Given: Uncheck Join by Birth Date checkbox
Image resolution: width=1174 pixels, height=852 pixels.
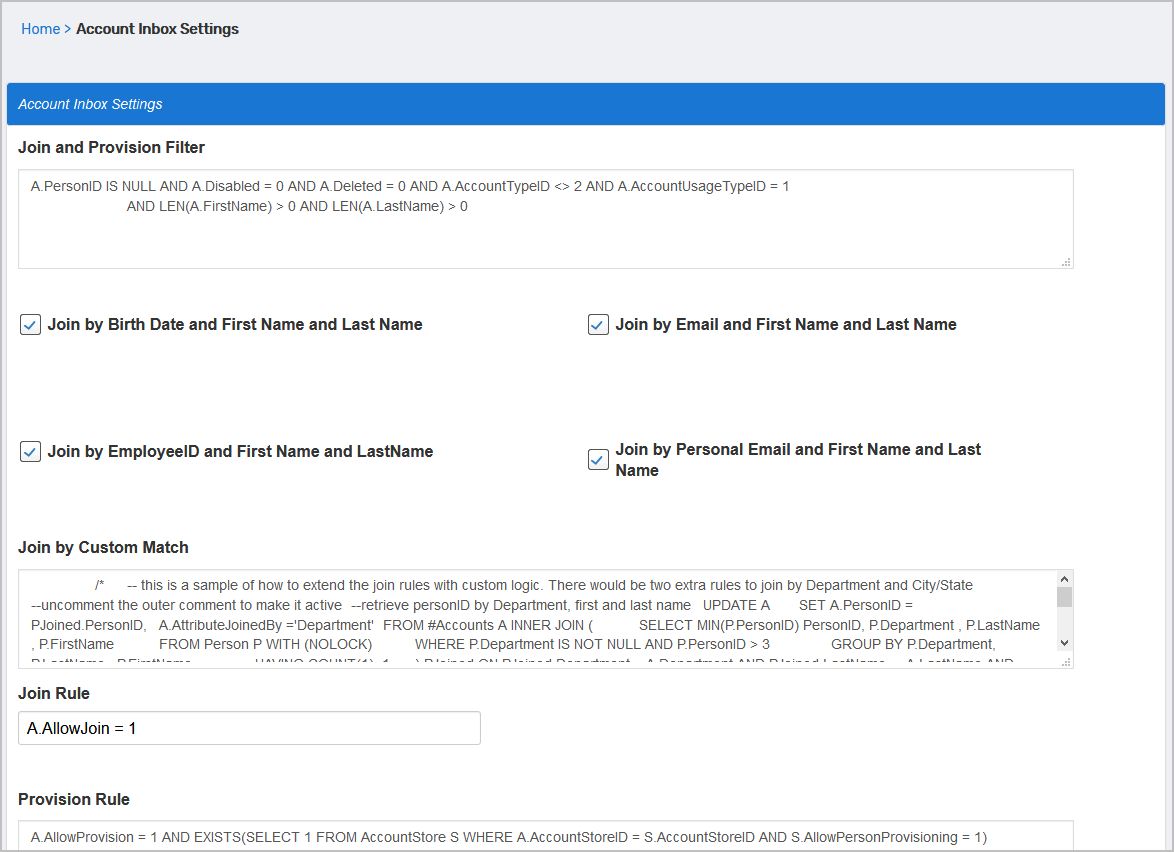Looking at the screenshot, I should (30, 325).
